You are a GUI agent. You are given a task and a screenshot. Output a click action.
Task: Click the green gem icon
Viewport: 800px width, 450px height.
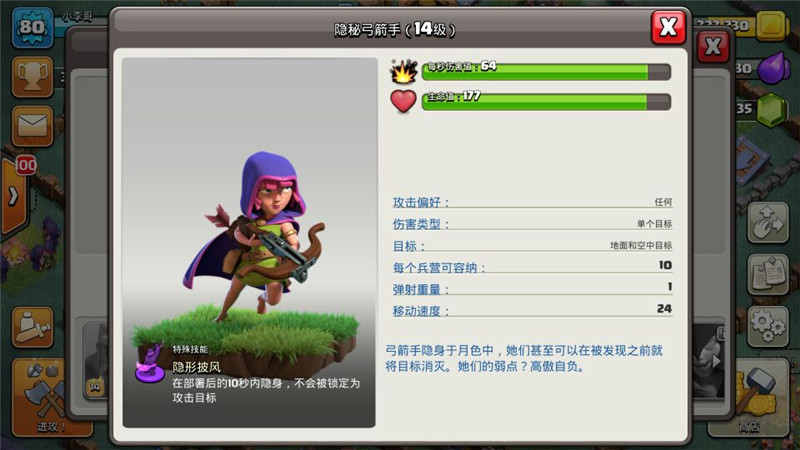(x=772, y=109)
